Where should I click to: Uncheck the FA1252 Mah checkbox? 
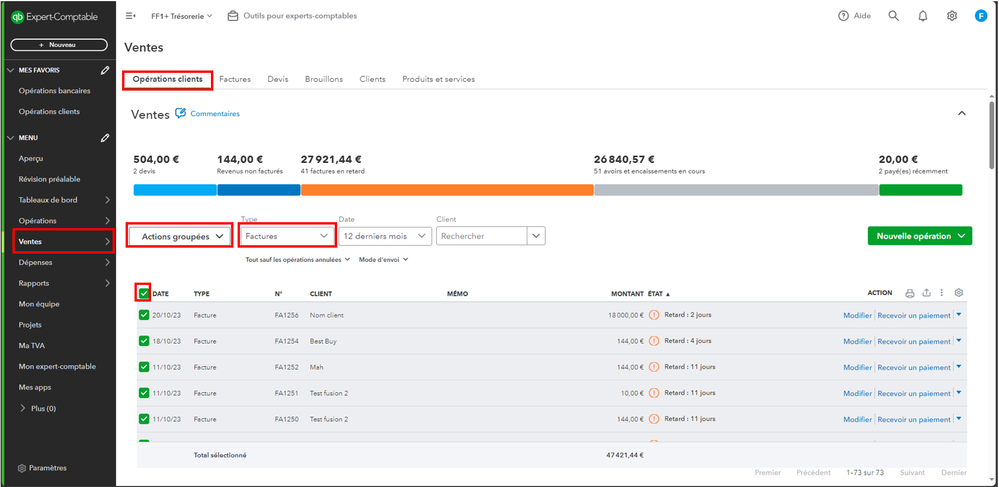143,367
